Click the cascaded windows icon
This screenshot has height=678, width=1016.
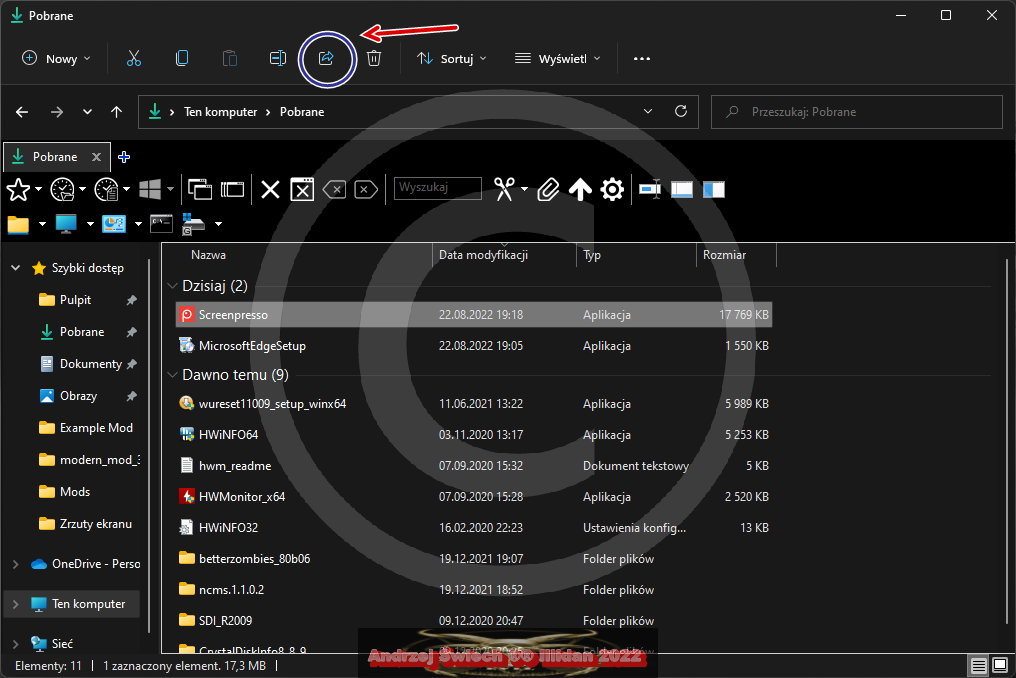200,190
